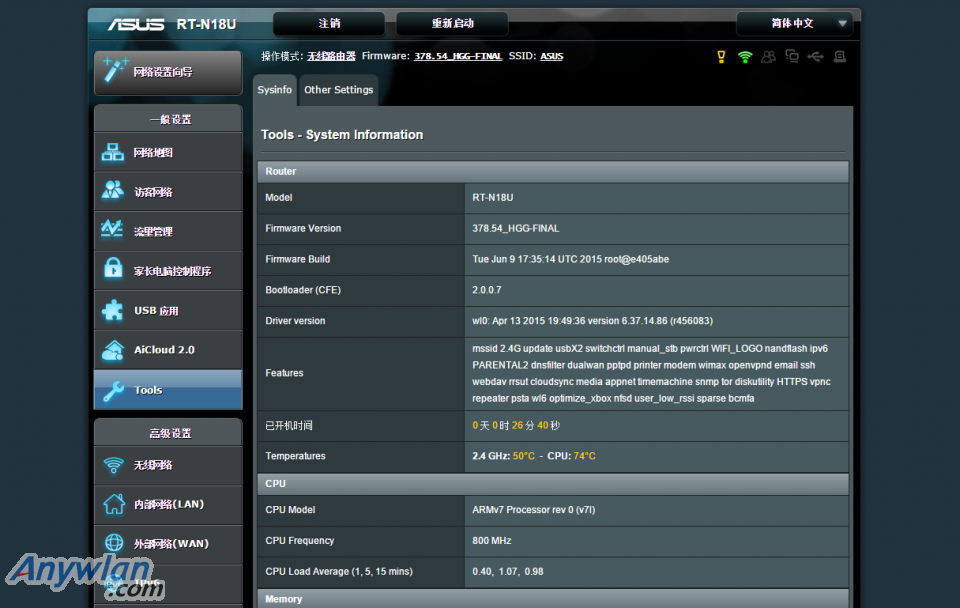
Task: Click the 注销 logout button
Action: coord(329,23)
